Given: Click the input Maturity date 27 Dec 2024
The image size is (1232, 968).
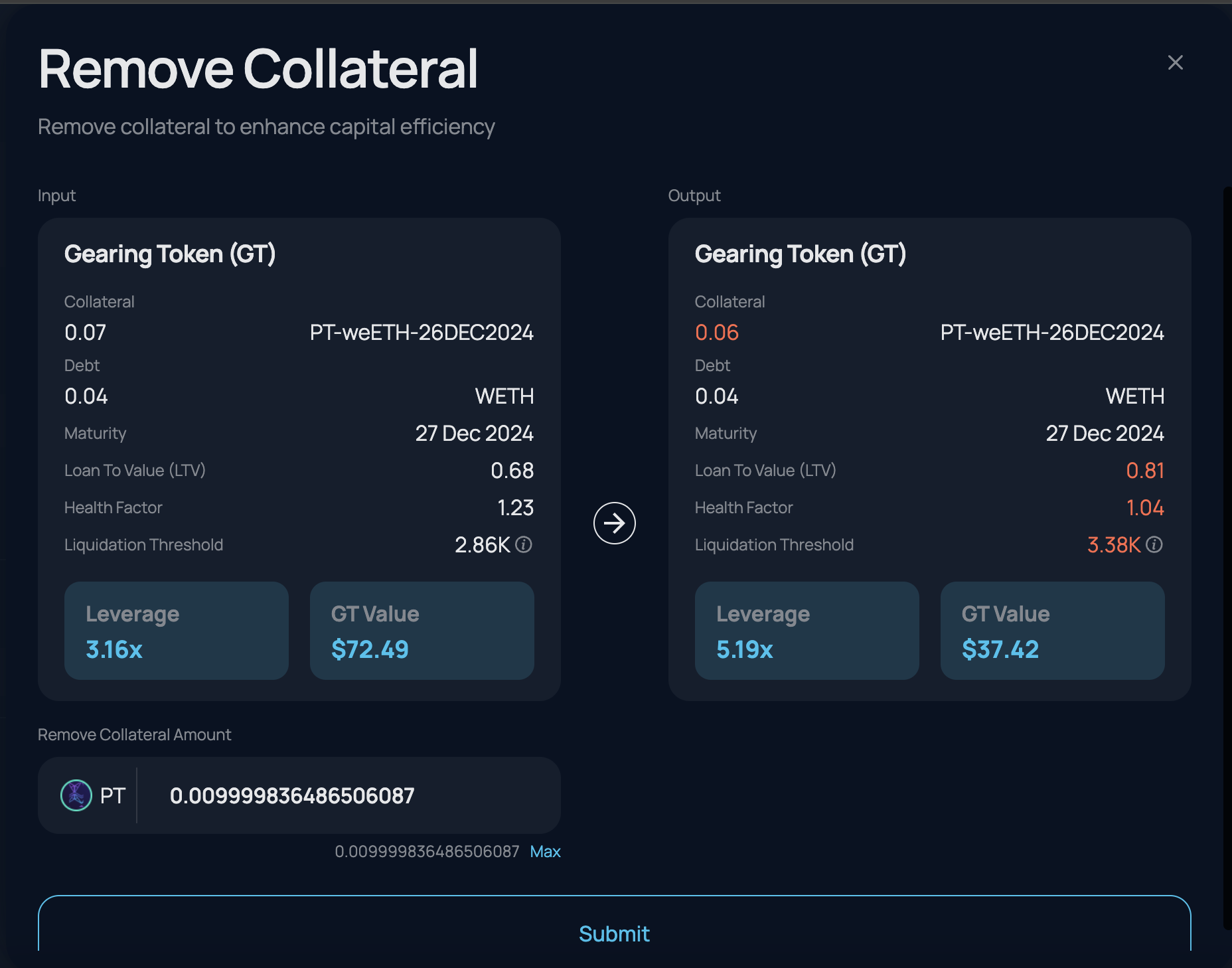Looking at the screenshot, I should [x=474, y=434].
